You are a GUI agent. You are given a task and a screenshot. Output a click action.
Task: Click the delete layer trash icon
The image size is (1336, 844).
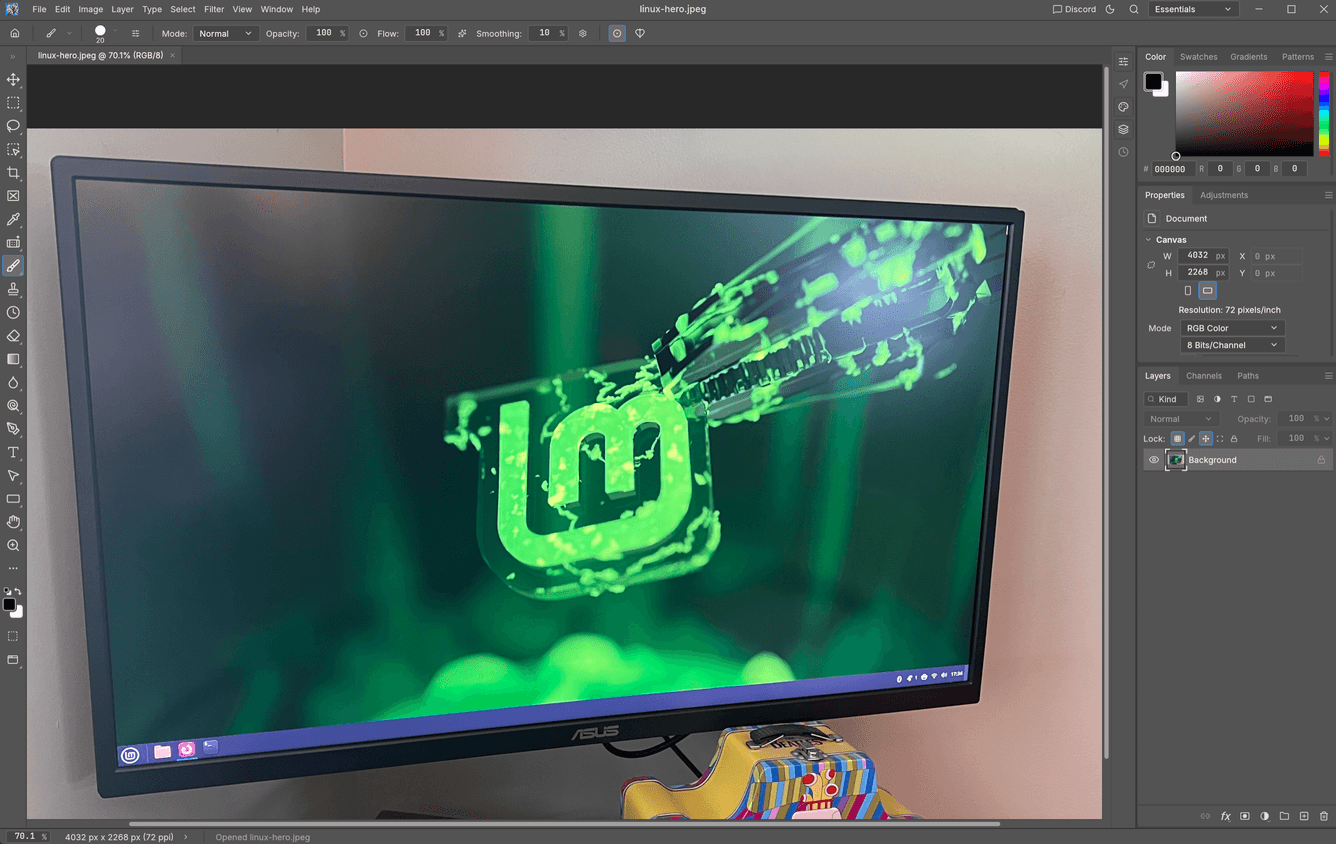[1324, 816]
